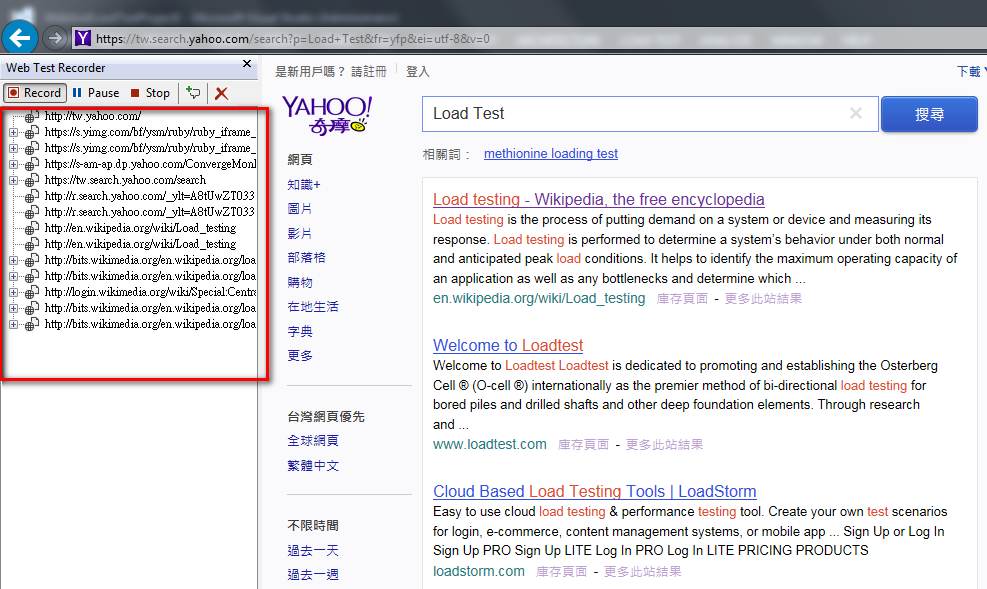Open 更多此站結果 for www.loadtest.com result
The width and height of the screenshot is (987, 589).
tap(664, 445)
